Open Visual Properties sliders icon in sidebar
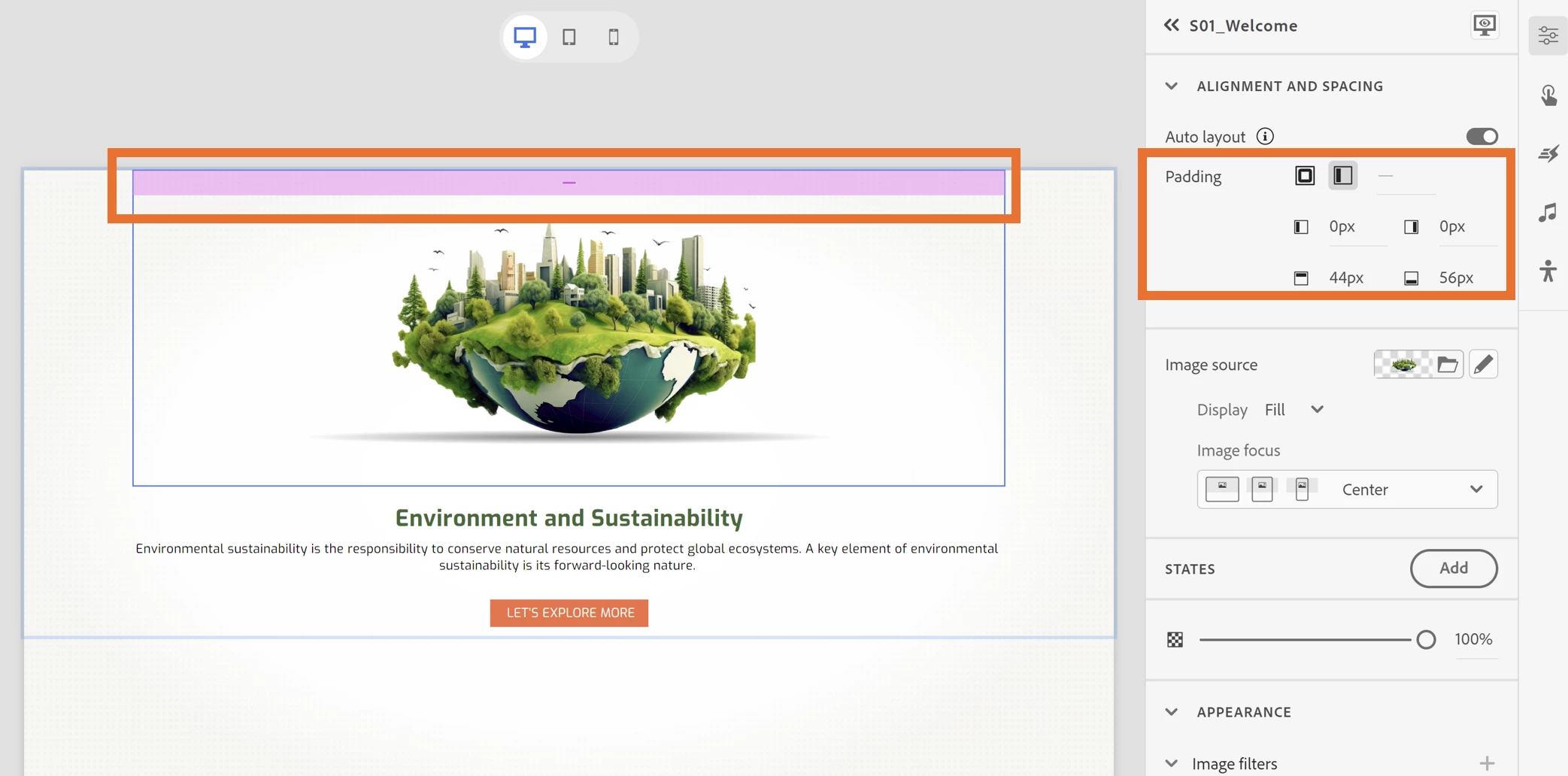 (x=1548, y=35)
